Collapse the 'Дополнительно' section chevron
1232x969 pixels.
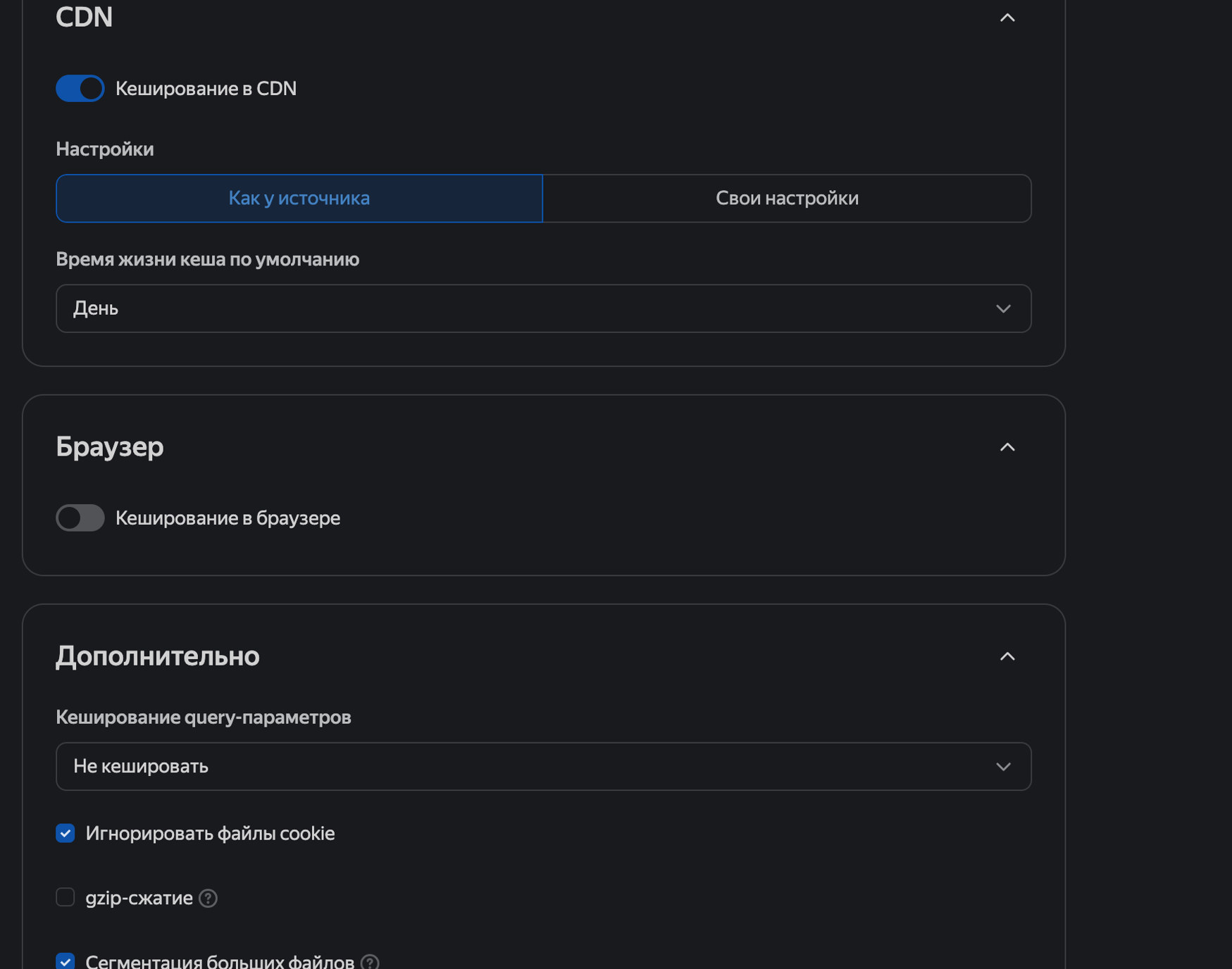(1007, 656)
